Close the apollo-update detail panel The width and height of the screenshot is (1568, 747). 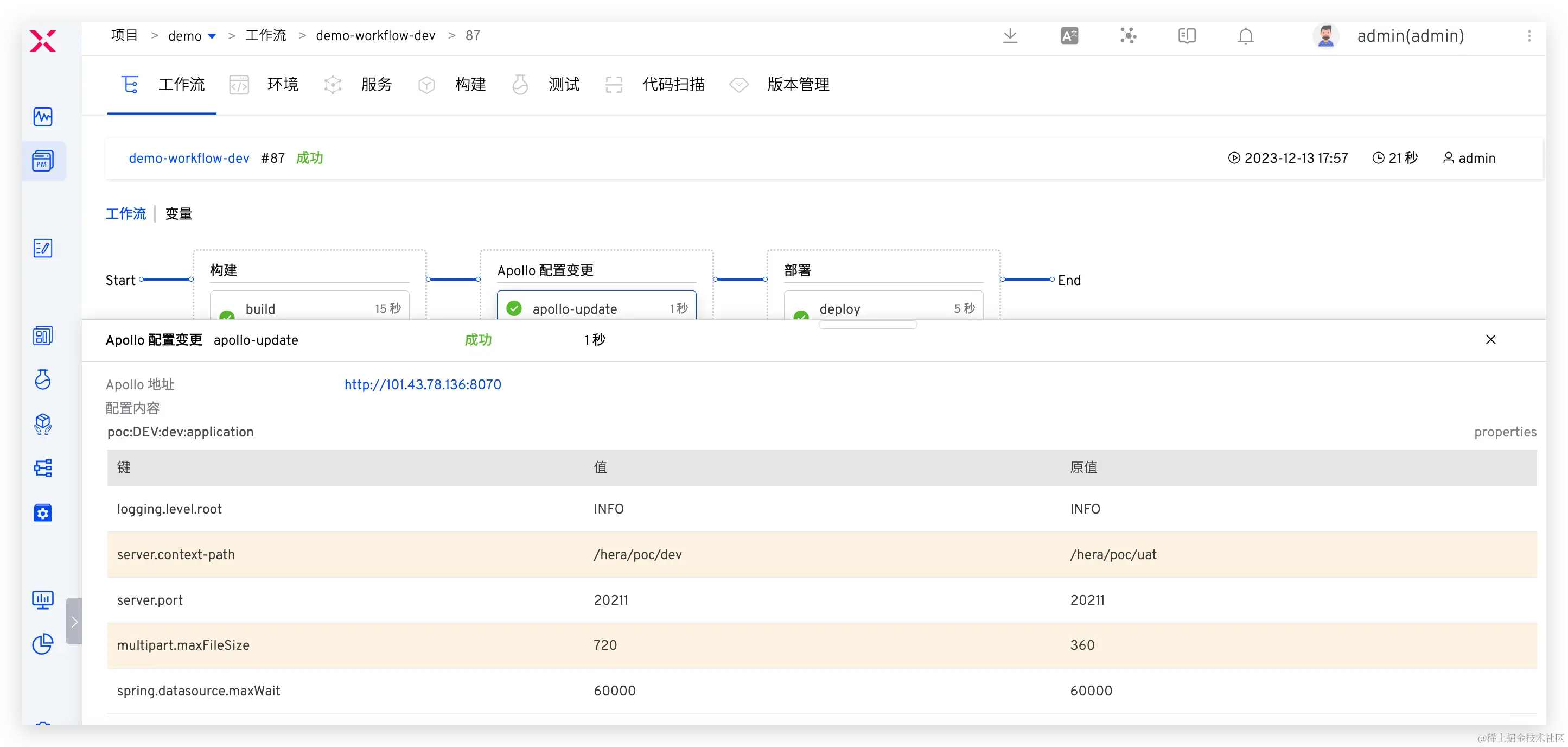tap(1490, 339)
